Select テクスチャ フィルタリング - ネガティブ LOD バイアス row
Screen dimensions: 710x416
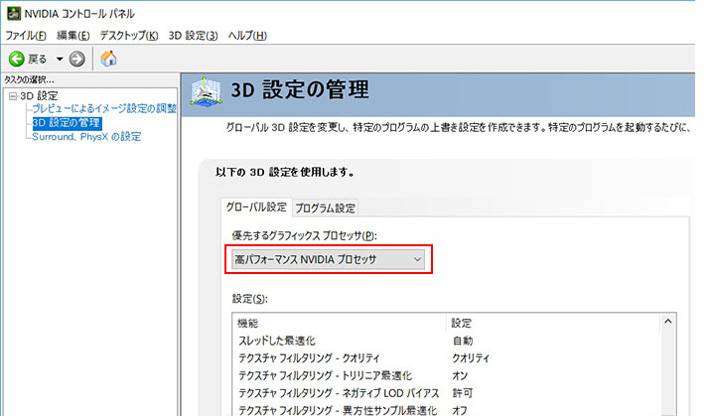[447, 393]
